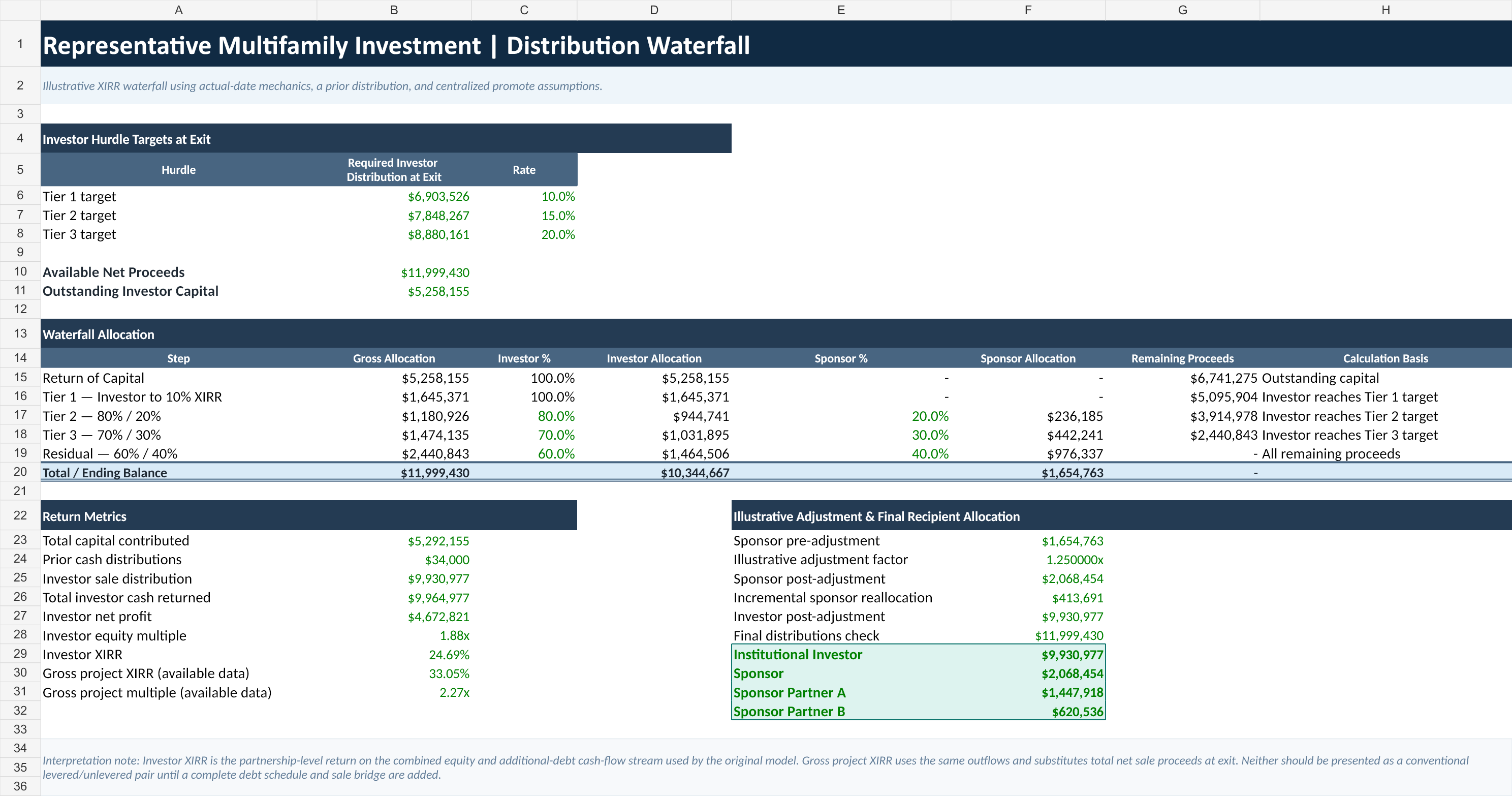Image resolution: width=1512 pixels, height=796 pixels.
Task: Click Investor net profit value $4,672,821
Action: pos(438,617)
